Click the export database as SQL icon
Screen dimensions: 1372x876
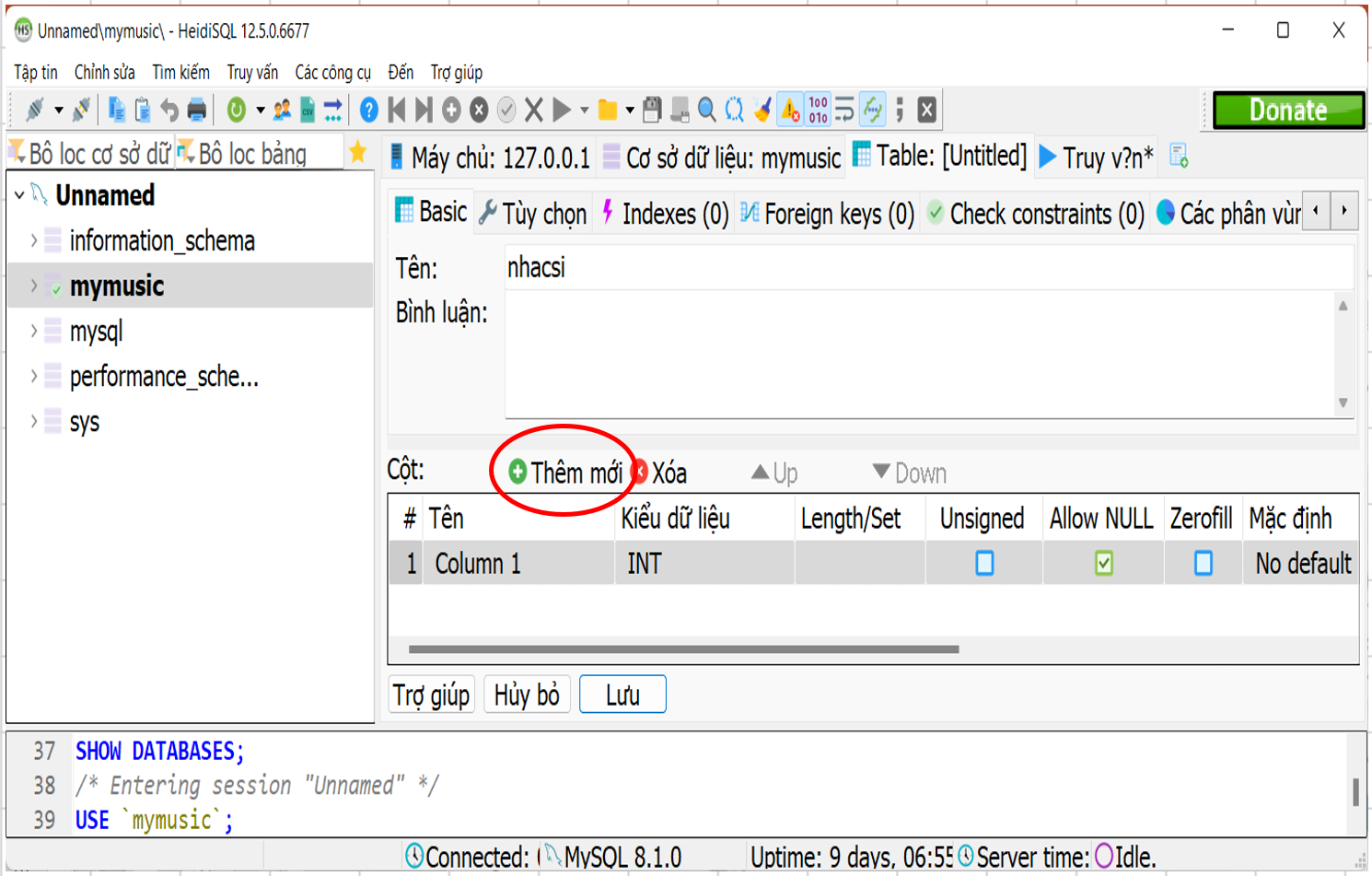click(x=333, y=111)
